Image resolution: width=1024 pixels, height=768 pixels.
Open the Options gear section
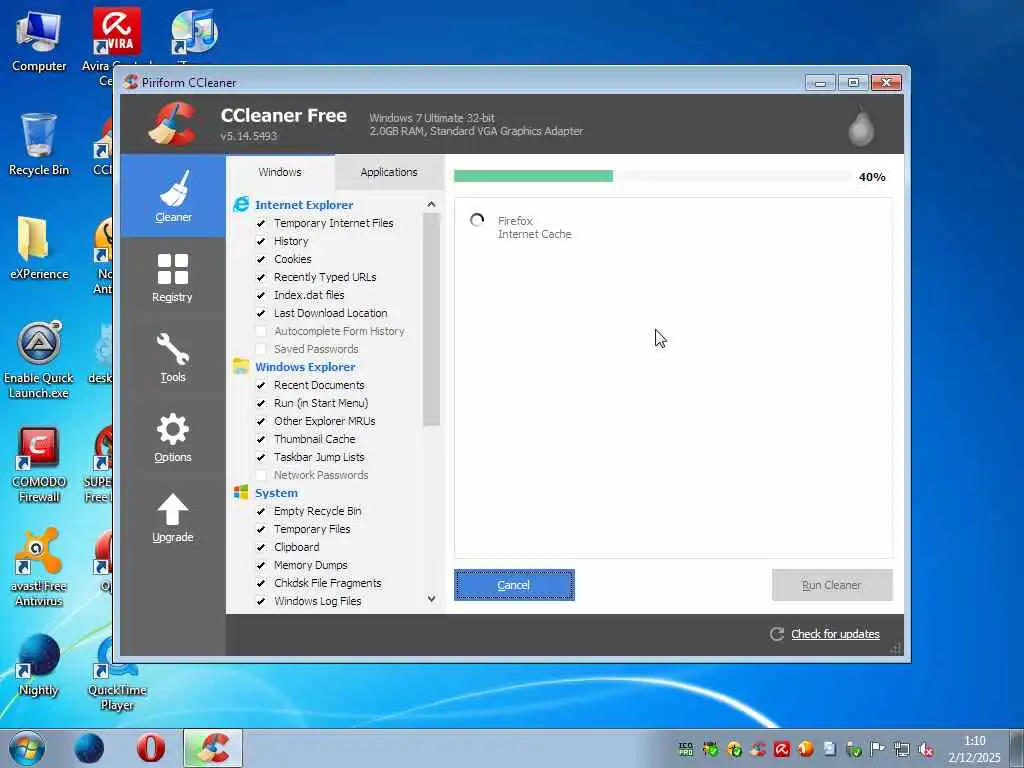[x=173, y=429]
